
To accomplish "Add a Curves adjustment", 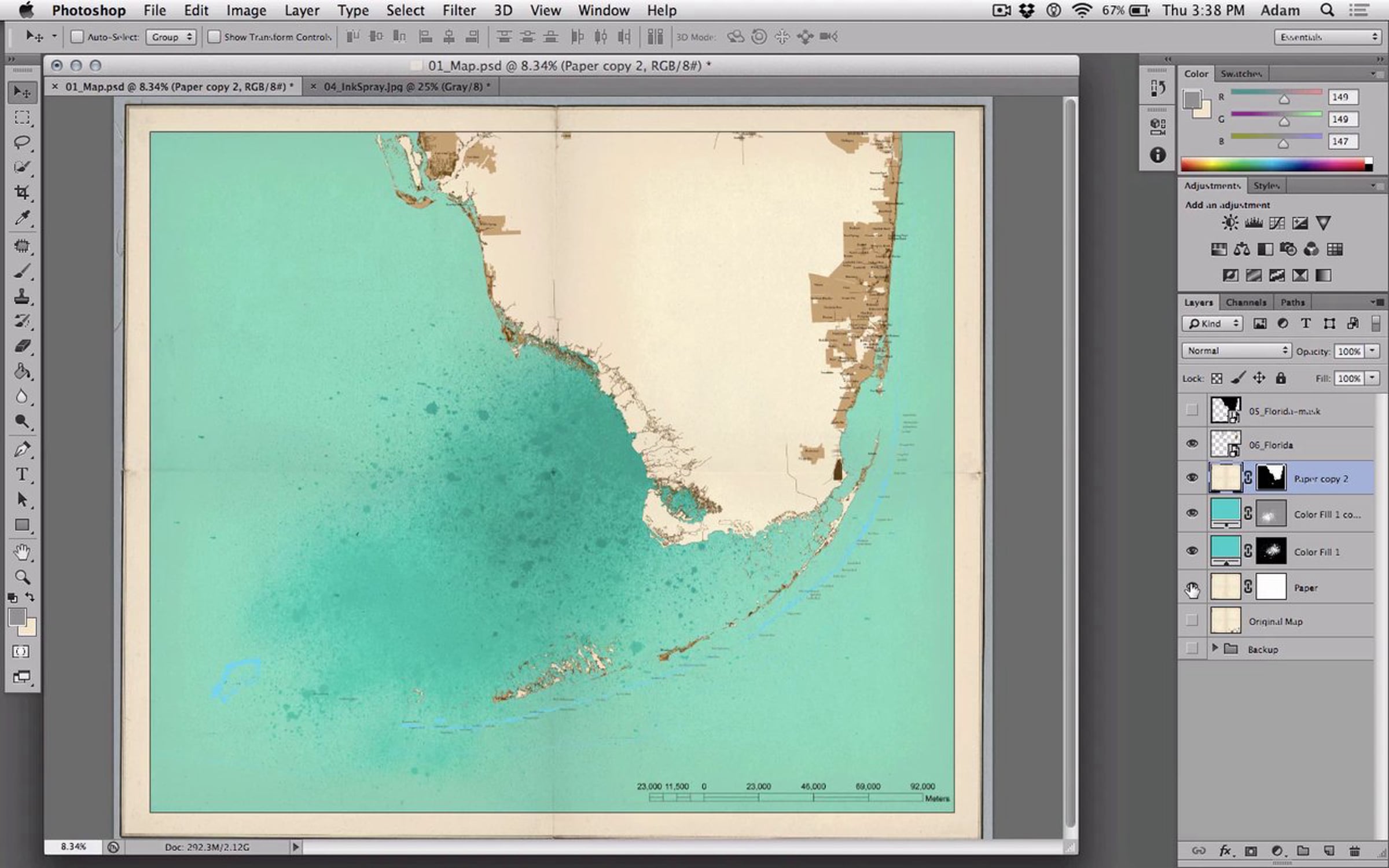I will point(1277,223).
